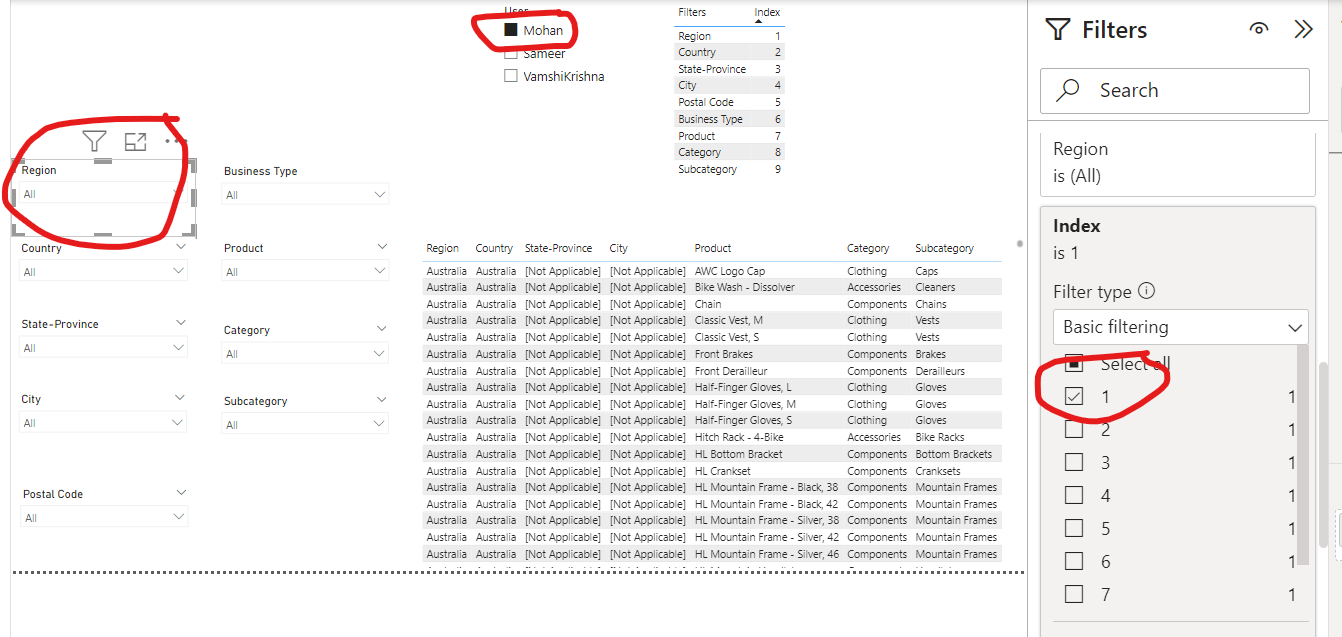Select Postal Code row in Filters table
The width and height of the screenshot is (1342, 637).
729,102
